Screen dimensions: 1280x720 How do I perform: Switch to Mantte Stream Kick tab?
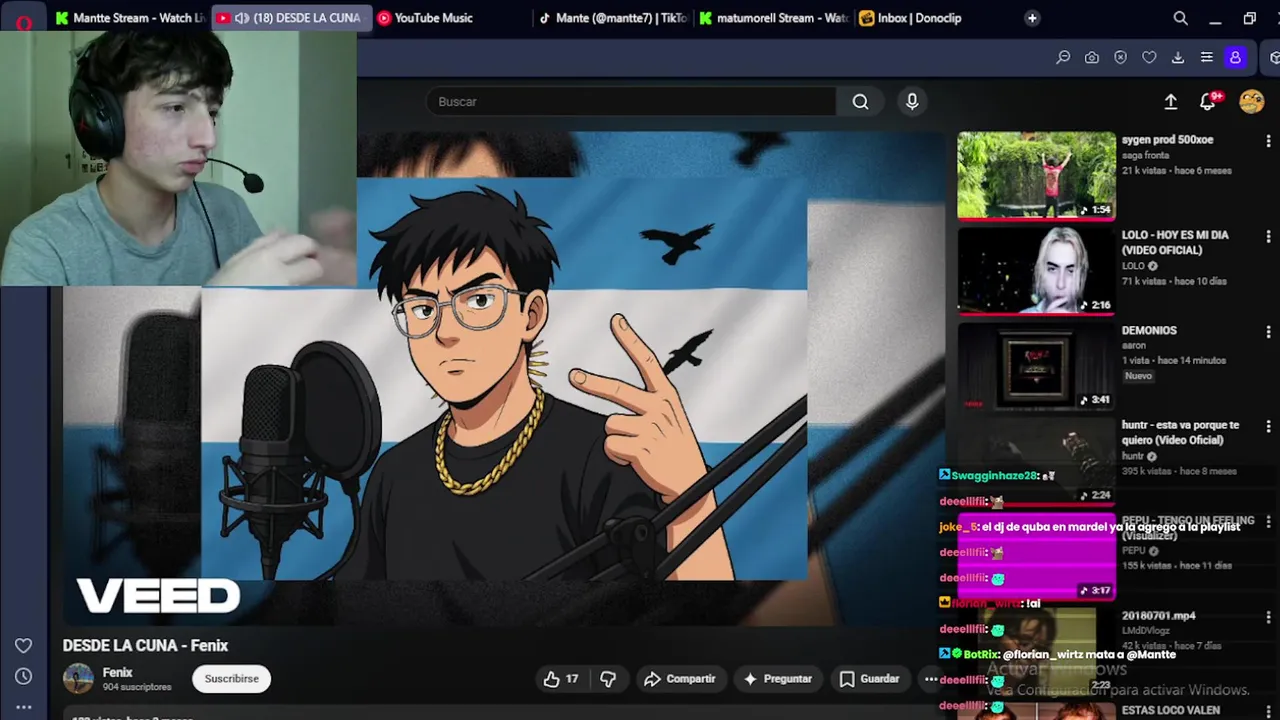click(130, 18)
